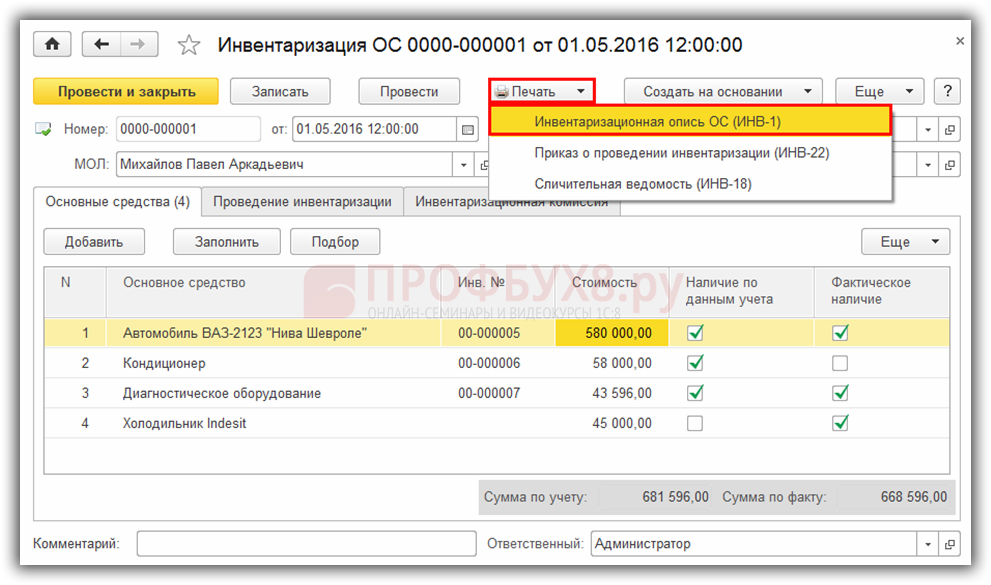Toggle Фактическое наличие for Кондиционер
The image size is (991, 585).
click(840, 363)
